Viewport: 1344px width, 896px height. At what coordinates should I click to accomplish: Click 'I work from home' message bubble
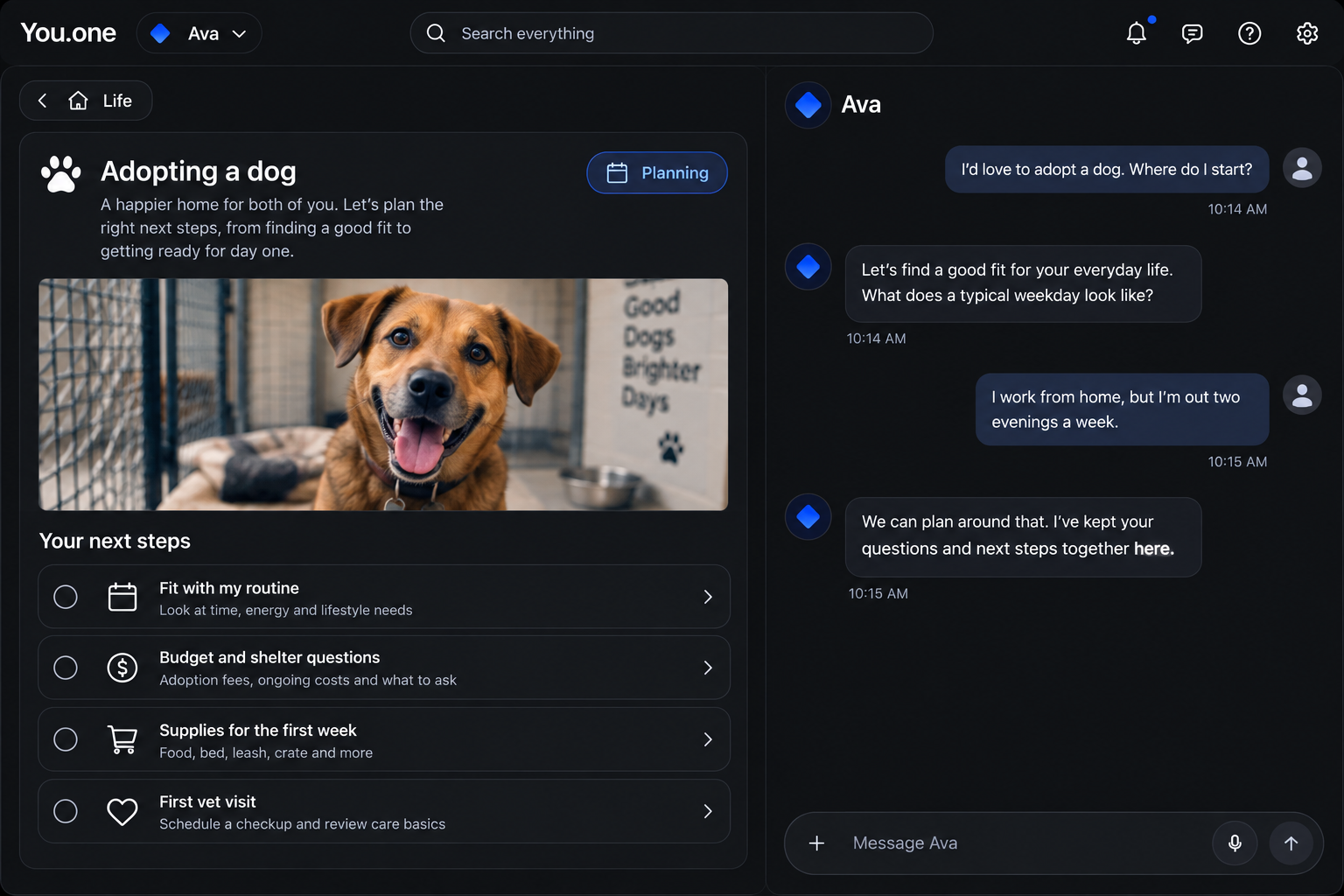[x=1122, y=409]
